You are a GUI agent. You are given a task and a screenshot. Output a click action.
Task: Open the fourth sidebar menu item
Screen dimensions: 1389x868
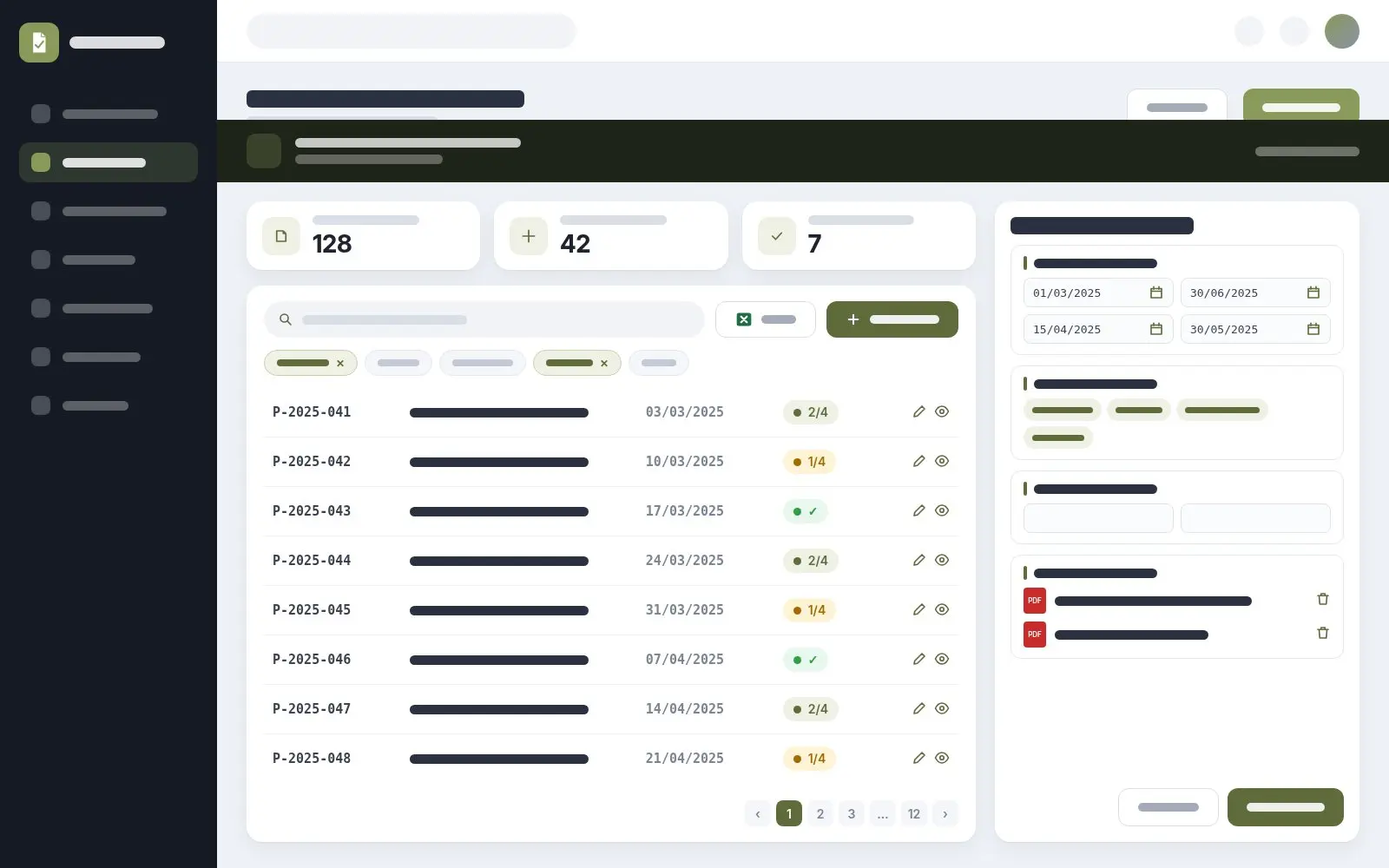click(x=109, y=260)
